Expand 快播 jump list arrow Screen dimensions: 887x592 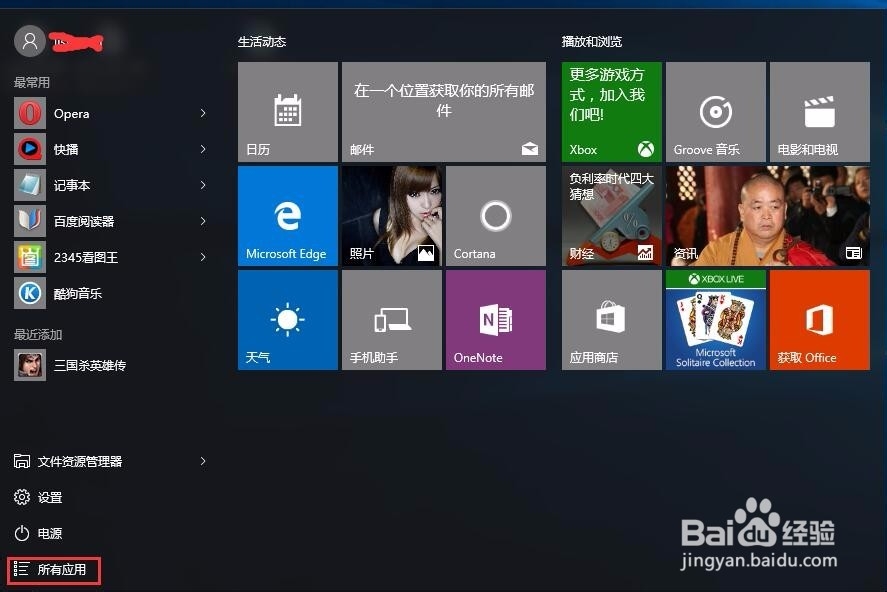coord(203,149)
